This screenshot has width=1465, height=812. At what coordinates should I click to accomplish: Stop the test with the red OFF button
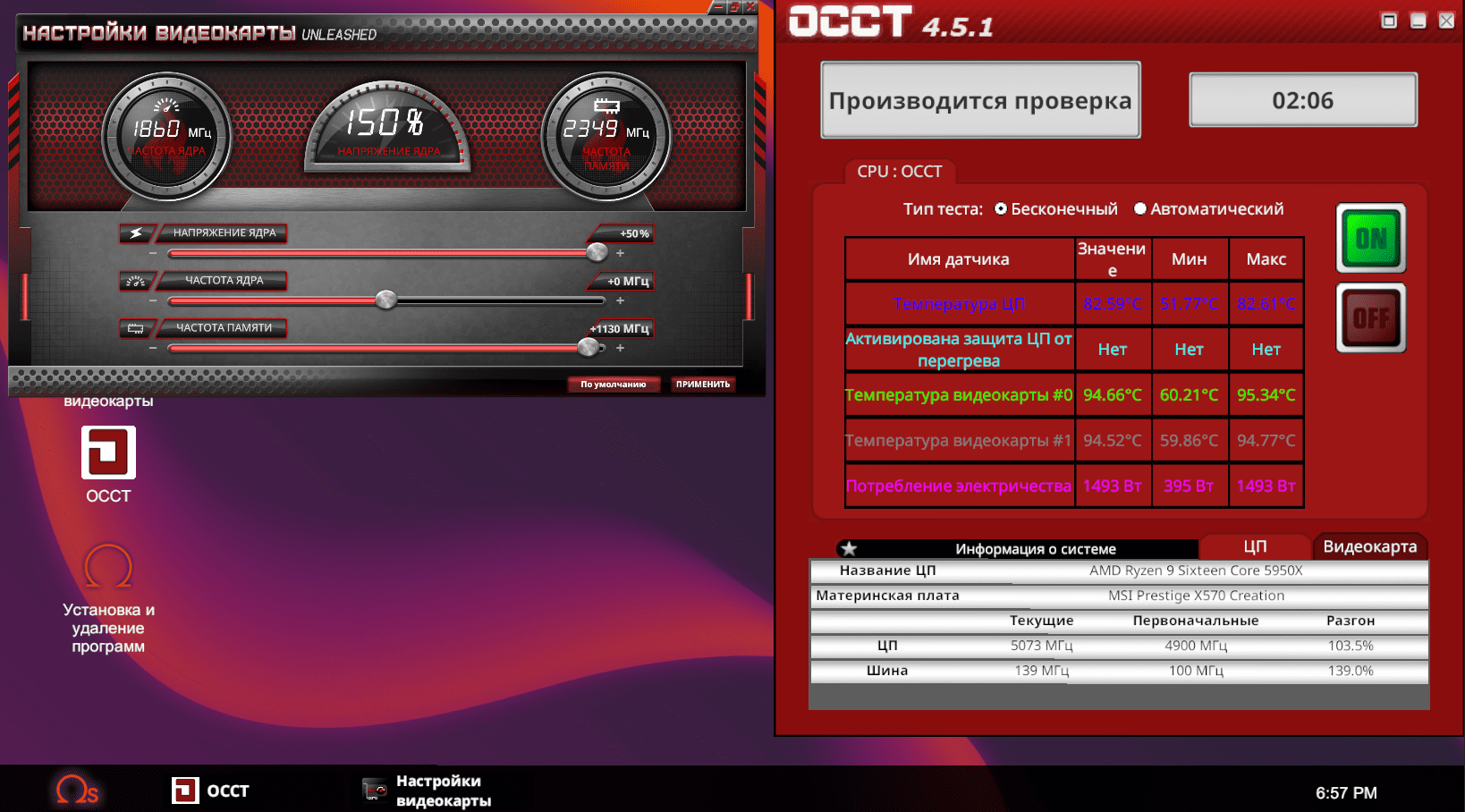coord(1371,317)
